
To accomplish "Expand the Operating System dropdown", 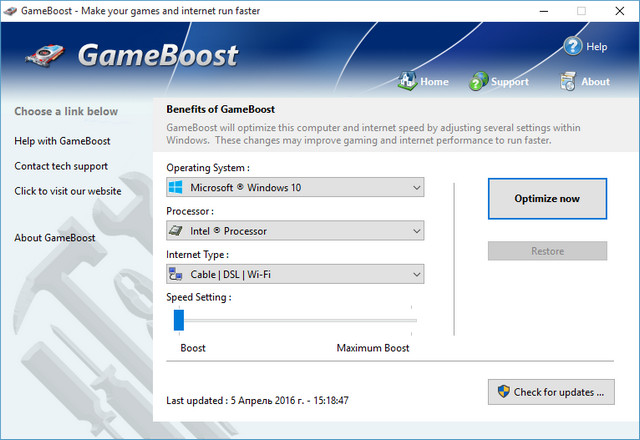I will pos(416,188).
